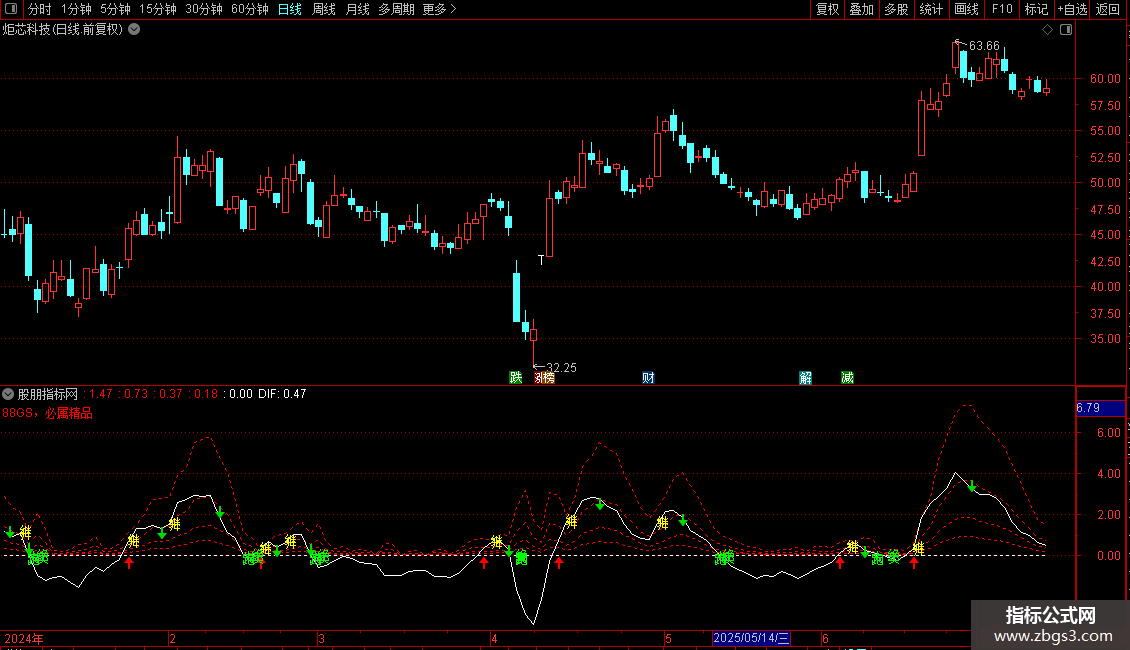Select the 5分钟 period

pyautogui.click(x=115, y=9)
